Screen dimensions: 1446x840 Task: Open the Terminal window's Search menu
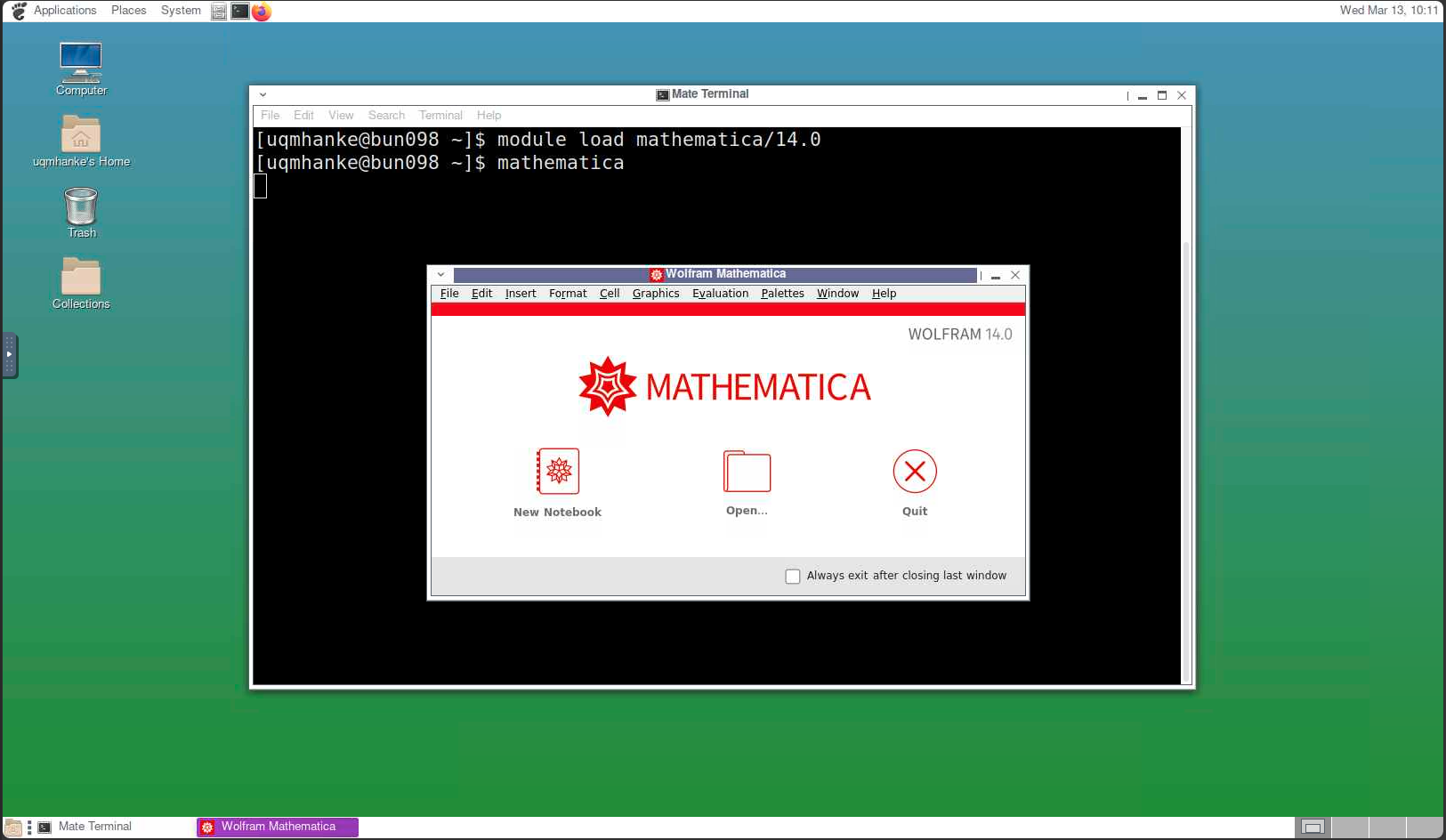[x=386, y=116]
